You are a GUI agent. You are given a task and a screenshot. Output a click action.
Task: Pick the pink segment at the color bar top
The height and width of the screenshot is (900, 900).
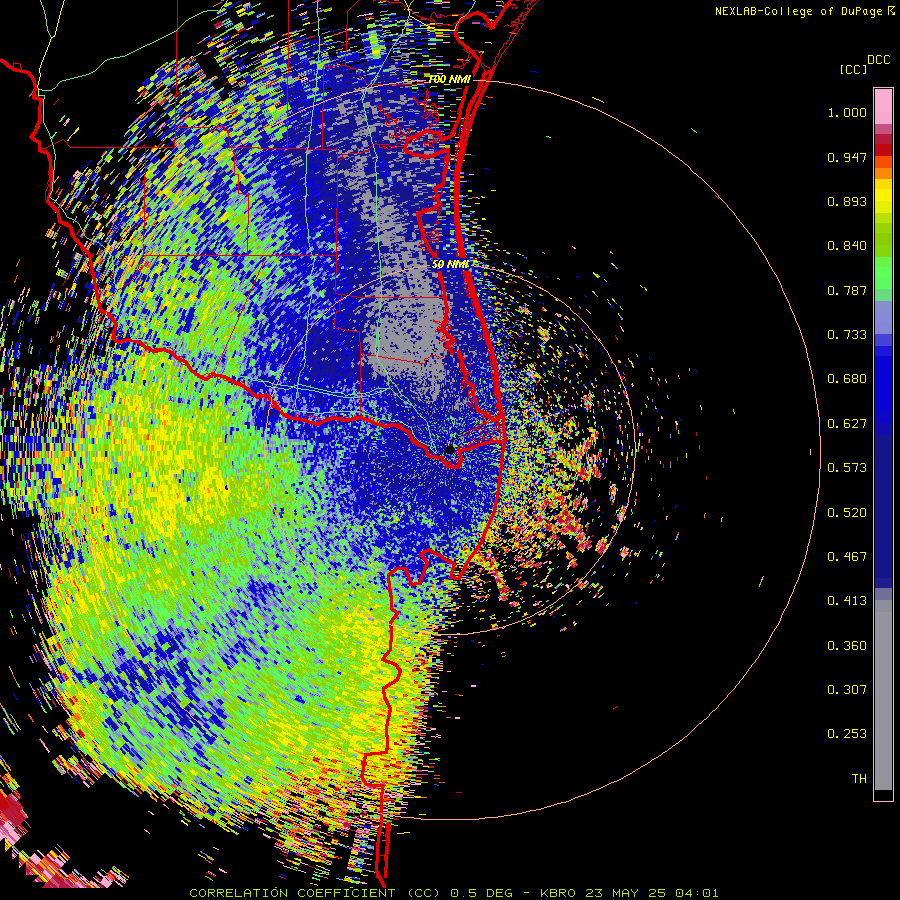(x=883, y=106)
